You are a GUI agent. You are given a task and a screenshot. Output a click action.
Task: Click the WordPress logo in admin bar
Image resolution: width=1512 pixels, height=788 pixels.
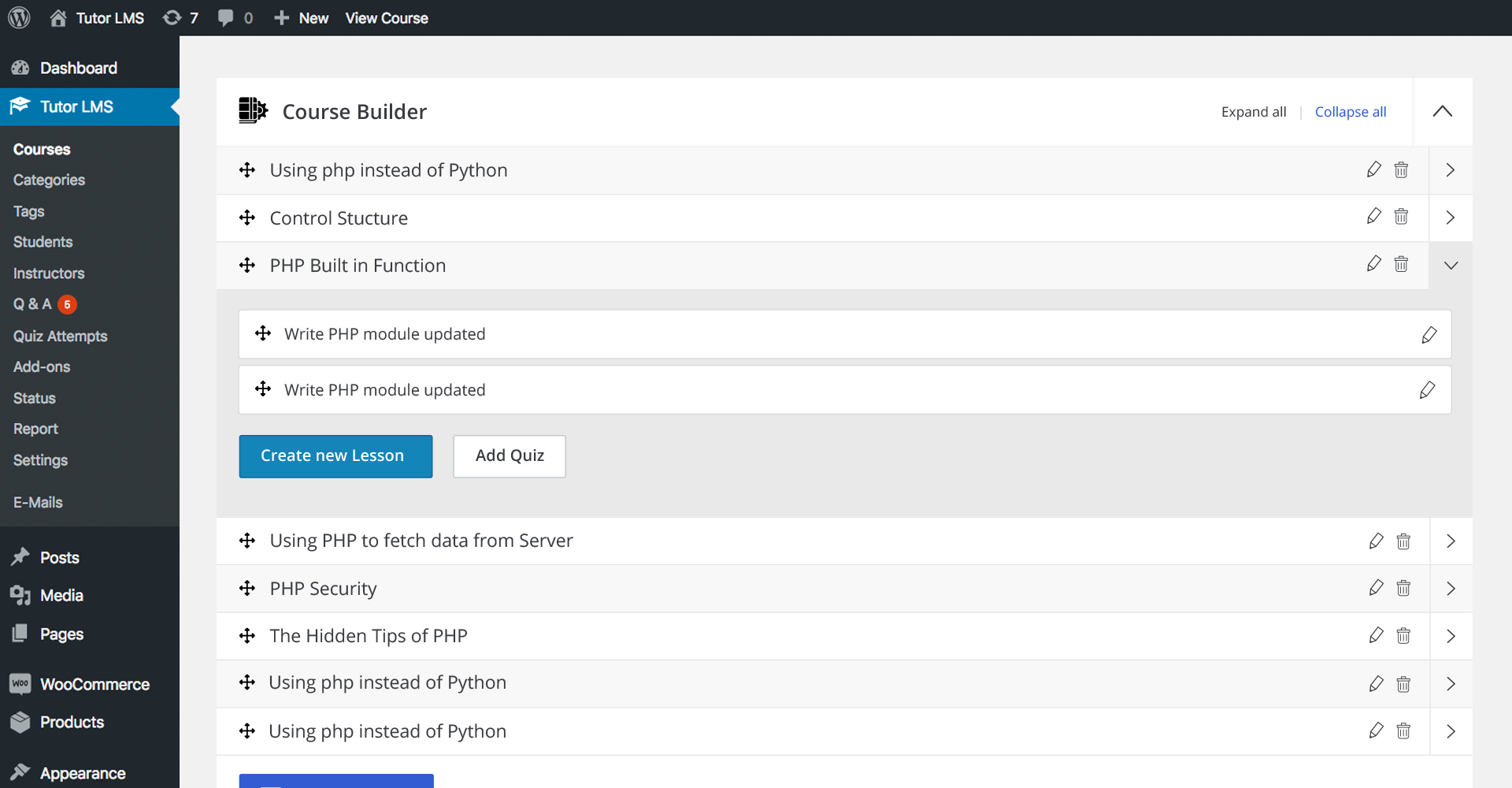(19, 17)
